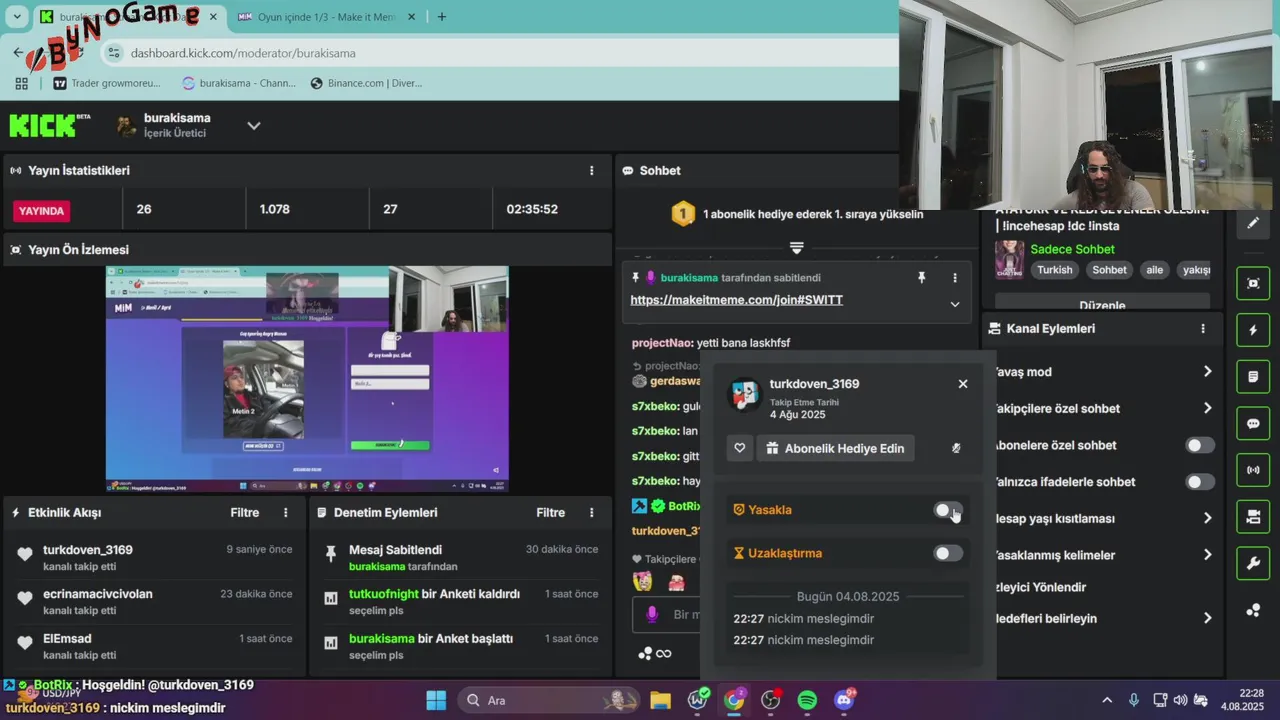Click the wrench tools sidebar icon
The width and height of the screenshot is (1280, 720).
[1253, 564]
